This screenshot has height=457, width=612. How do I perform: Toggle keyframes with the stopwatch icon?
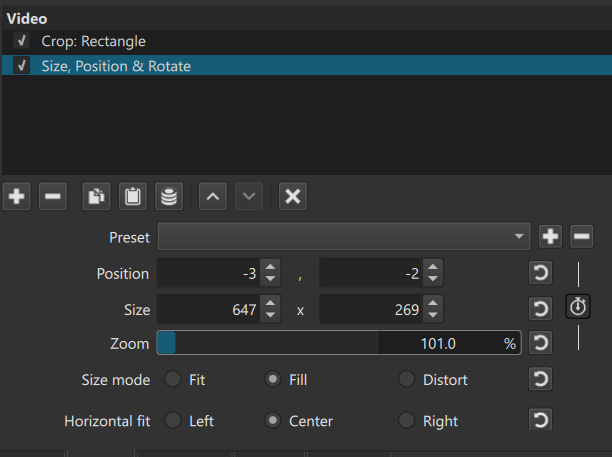(x=578, y=308)
